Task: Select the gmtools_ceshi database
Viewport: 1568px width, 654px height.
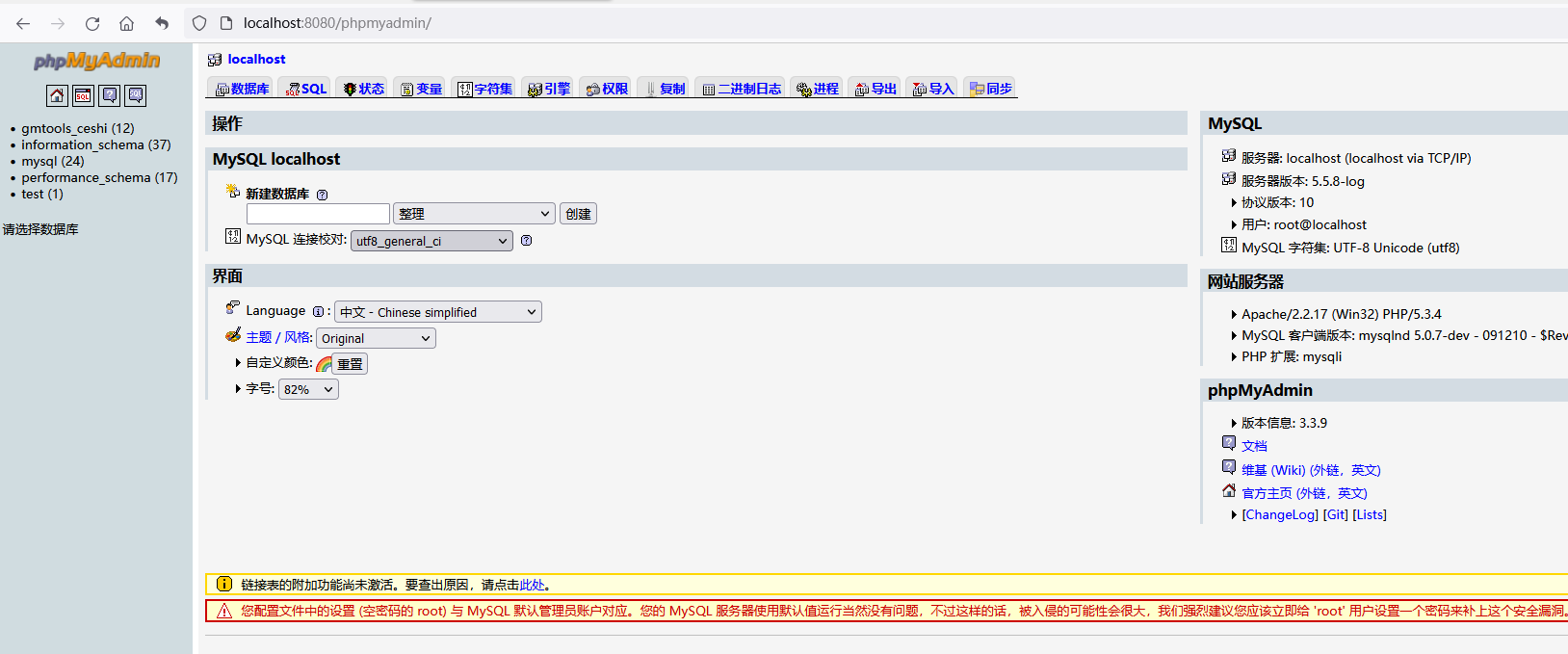Action: click(x=78, y=128)
